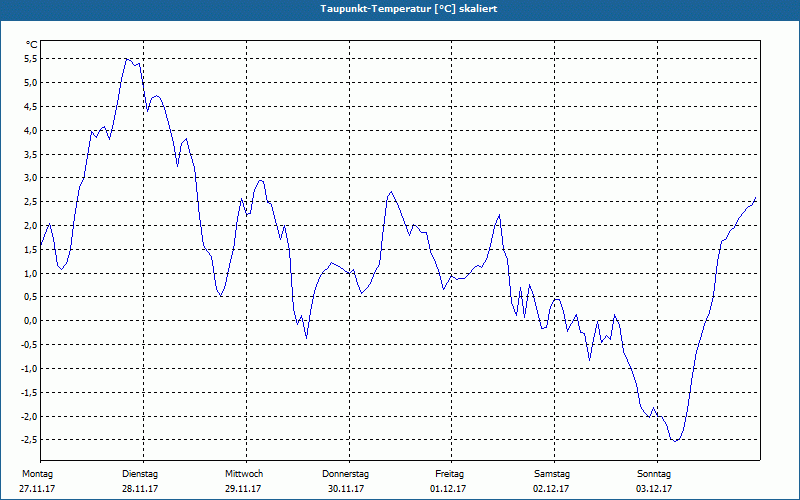The image size is (800, 500).
Task: Click the y-axis label 1,0
Action: 31,273
